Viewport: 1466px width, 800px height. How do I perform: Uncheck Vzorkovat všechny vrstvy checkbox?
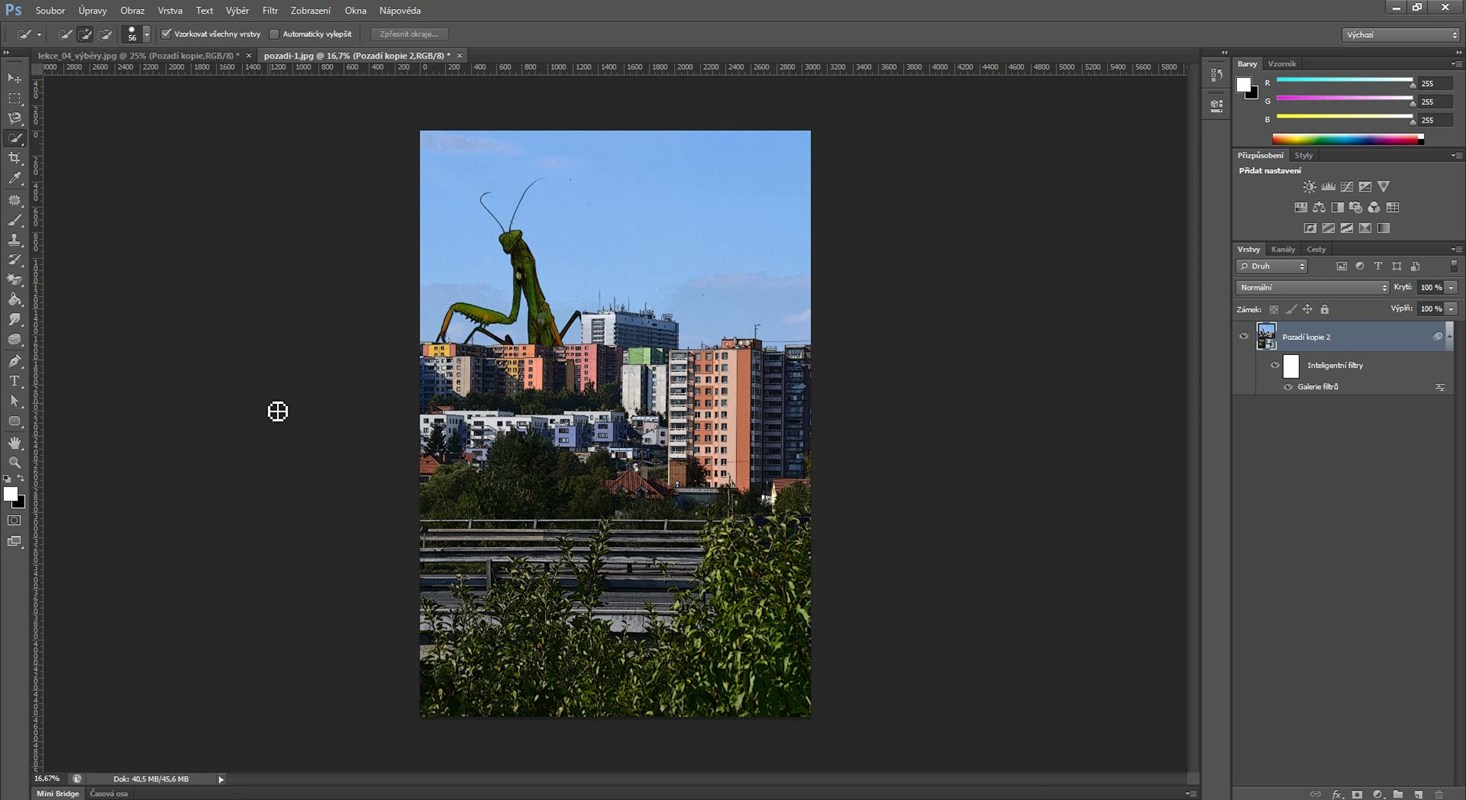pos(166,34)
